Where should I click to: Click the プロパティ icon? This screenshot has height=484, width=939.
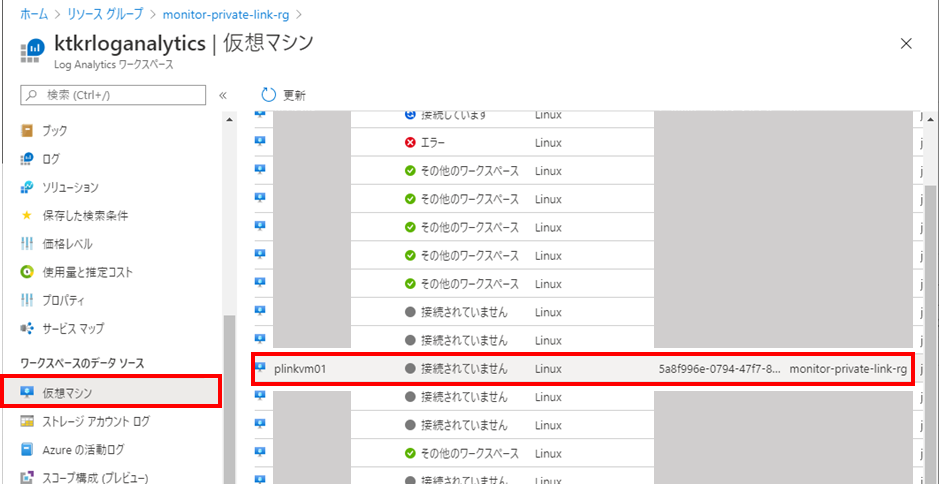point(27,300)
